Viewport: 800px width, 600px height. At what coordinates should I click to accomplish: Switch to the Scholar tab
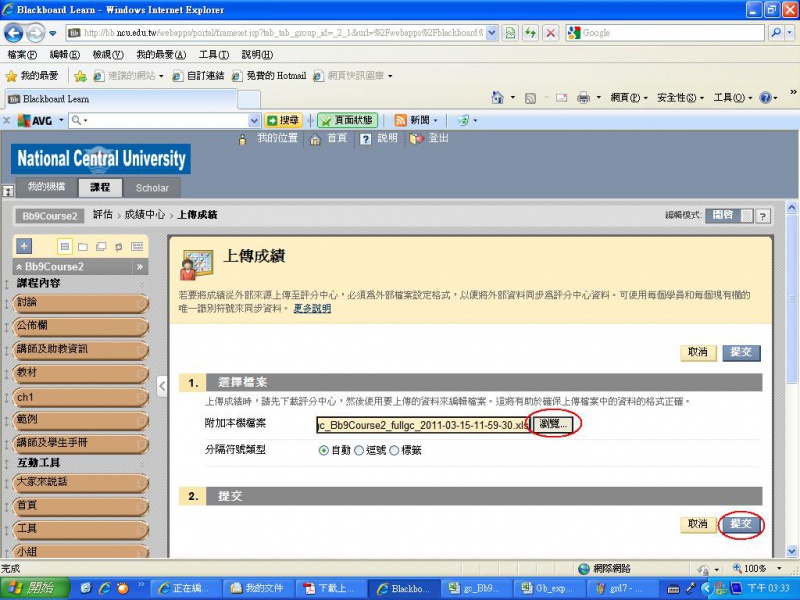coord(152,188)
